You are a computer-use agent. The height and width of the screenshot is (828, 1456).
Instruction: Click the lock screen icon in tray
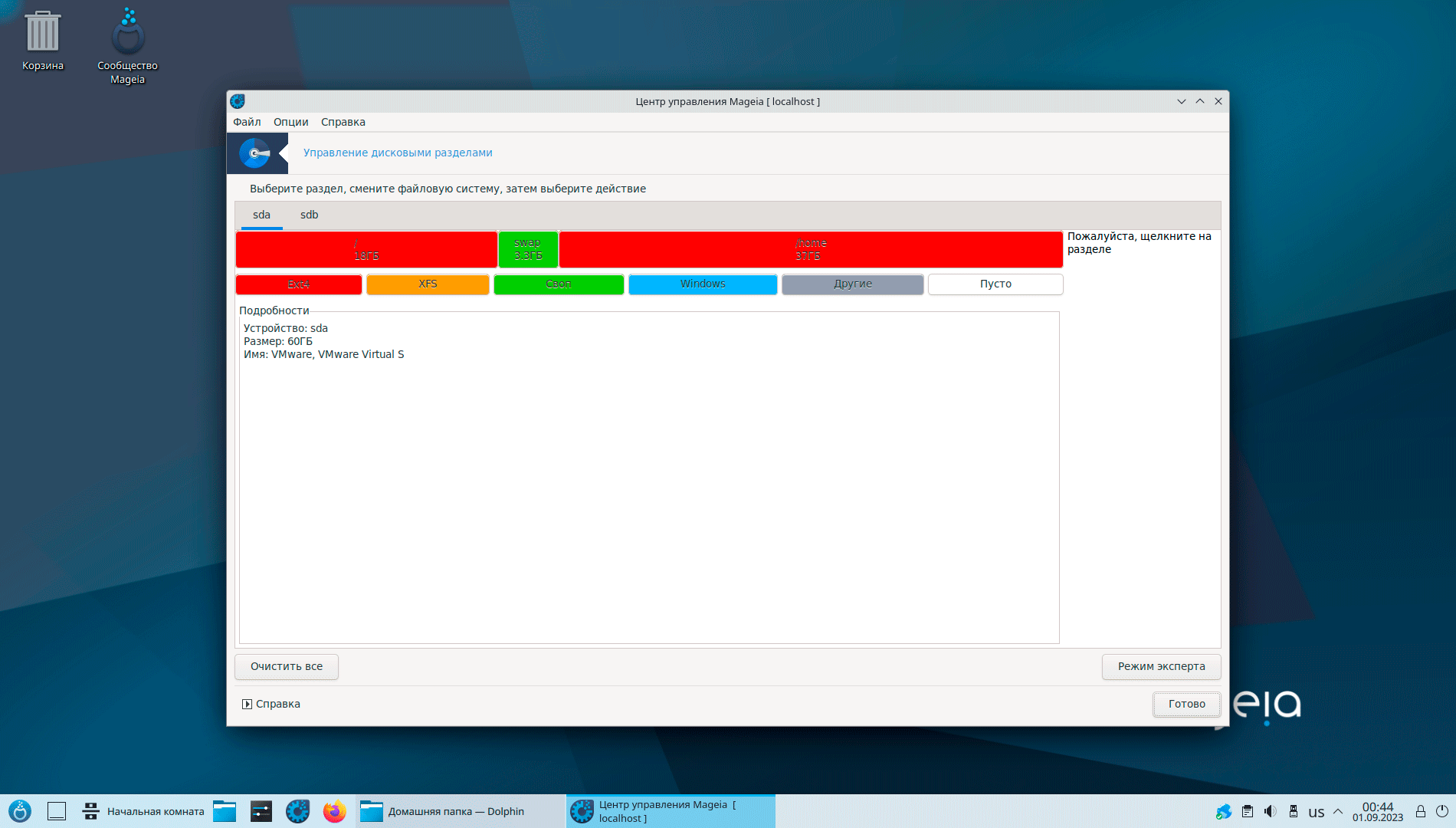tap(1420, 811)
